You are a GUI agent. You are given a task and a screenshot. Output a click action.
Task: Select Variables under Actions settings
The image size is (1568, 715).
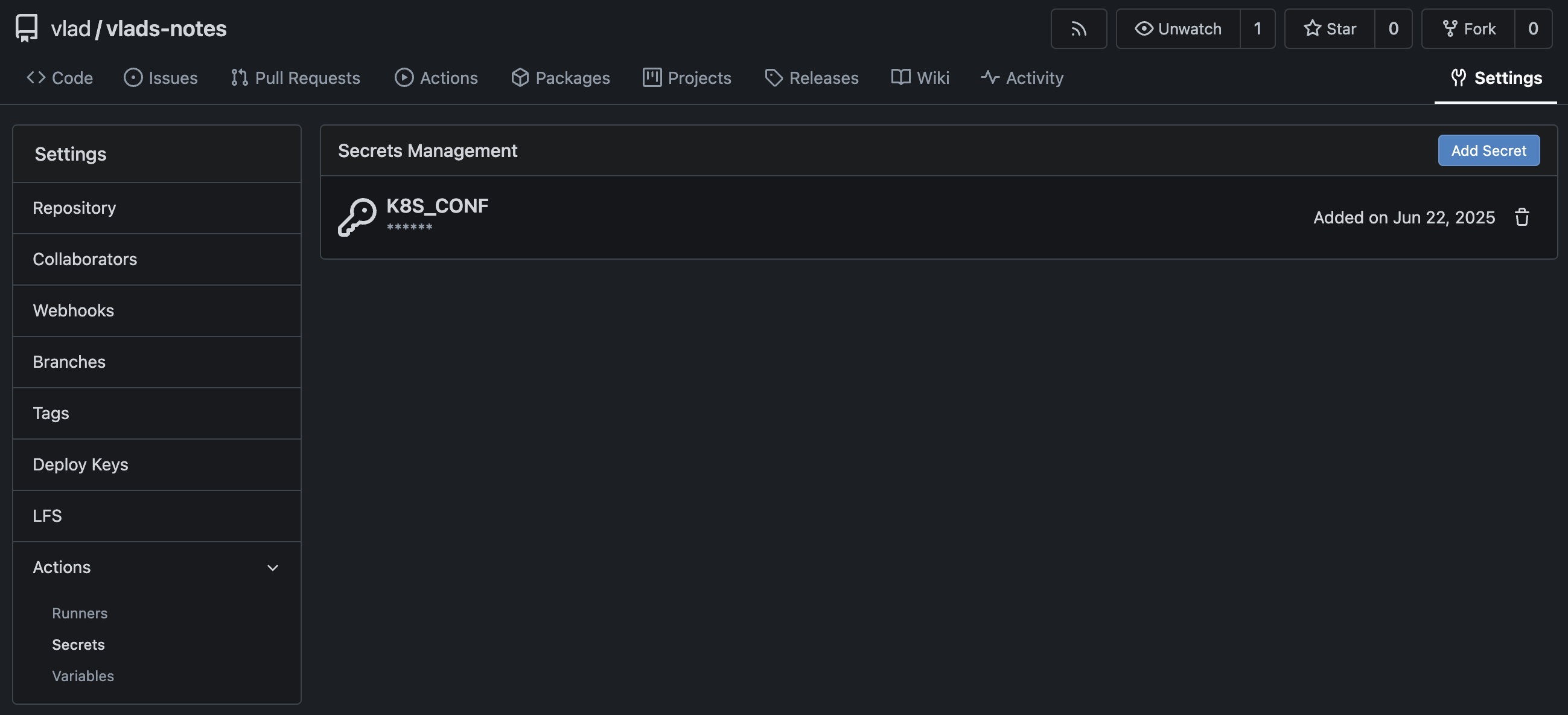click(83, 676)
